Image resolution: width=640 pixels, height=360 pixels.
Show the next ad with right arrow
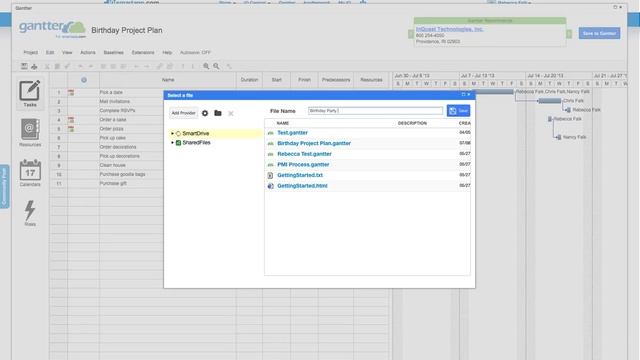[x=569, y=34]
